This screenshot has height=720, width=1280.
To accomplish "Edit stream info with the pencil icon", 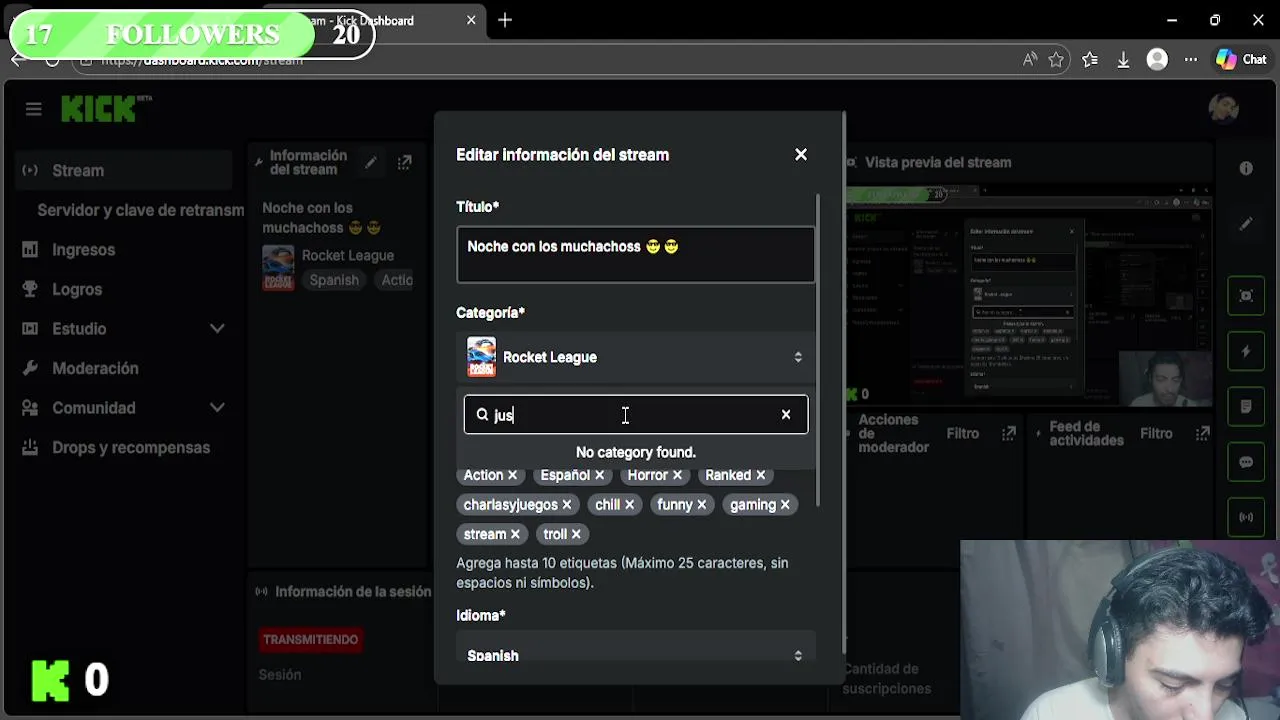I will [371, 162].
